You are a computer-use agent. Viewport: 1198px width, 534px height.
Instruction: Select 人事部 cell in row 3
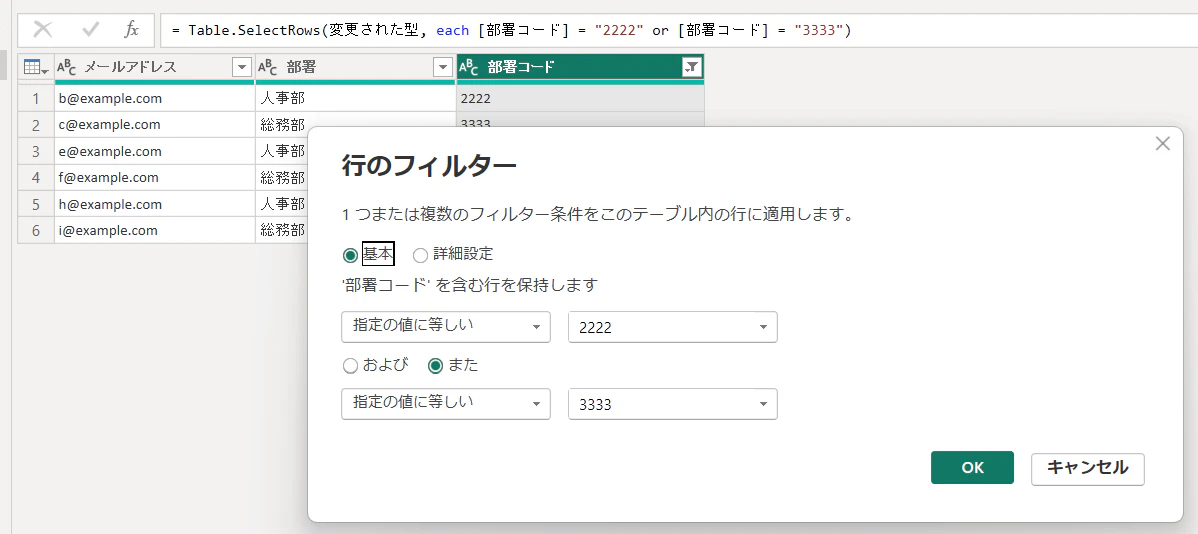pos(281,151)
